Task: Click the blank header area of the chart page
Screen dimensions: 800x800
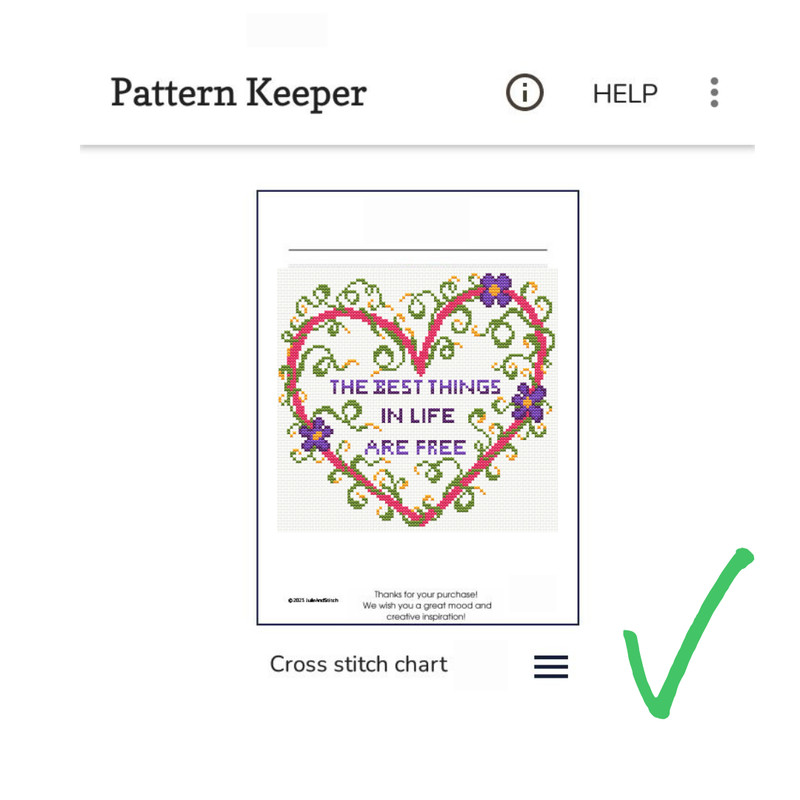Action: click(416, 220)
